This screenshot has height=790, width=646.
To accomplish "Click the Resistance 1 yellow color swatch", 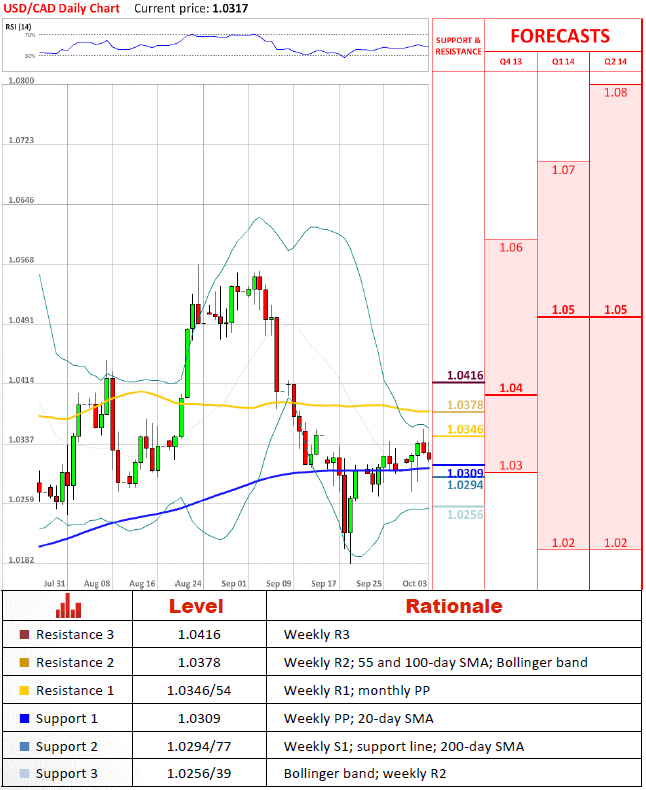I will (24, 690).
